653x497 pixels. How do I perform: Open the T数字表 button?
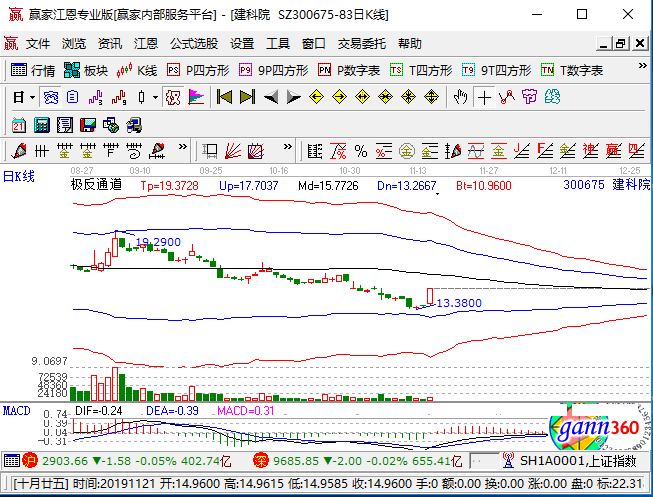(x=572, y=70)
